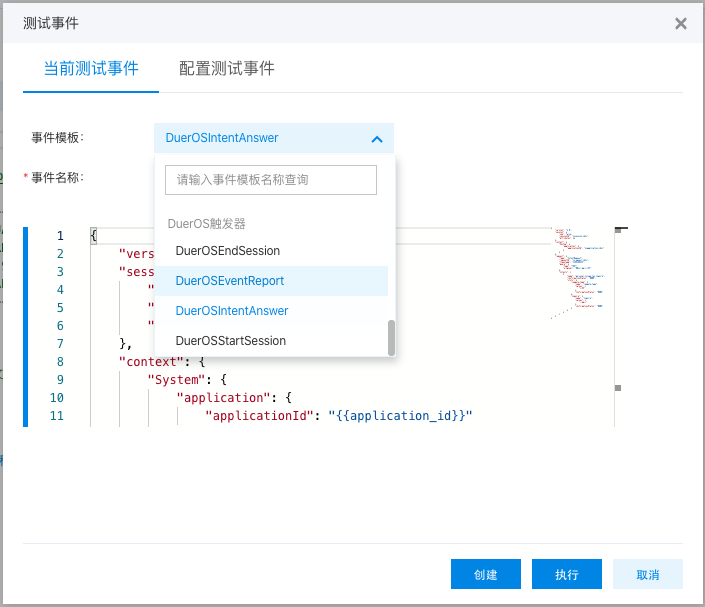Collapse the 事件模板 dropdown chevron

click(377, 139)
